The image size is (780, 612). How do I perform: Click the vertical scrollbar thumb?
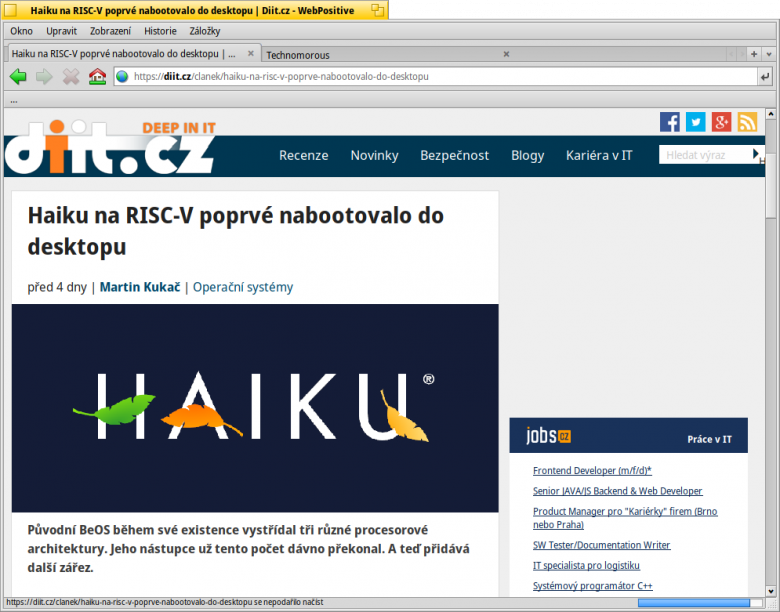[771, 186]
